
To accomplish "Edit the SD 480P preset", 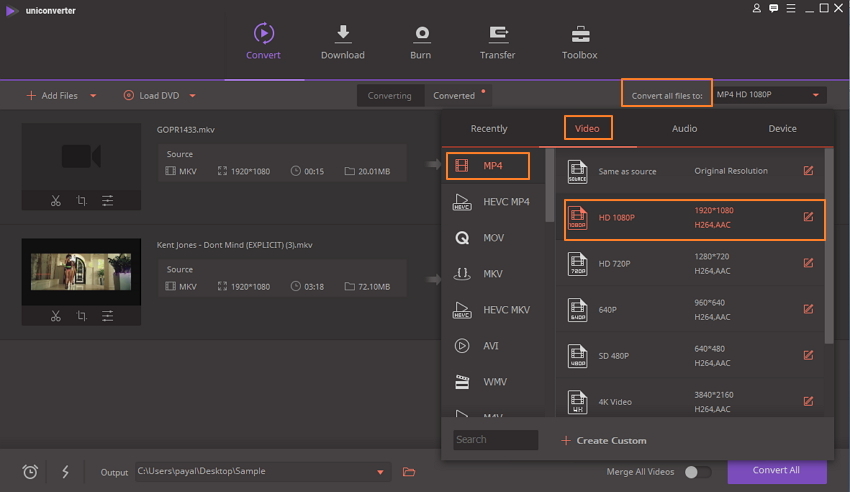I will 808,355.
